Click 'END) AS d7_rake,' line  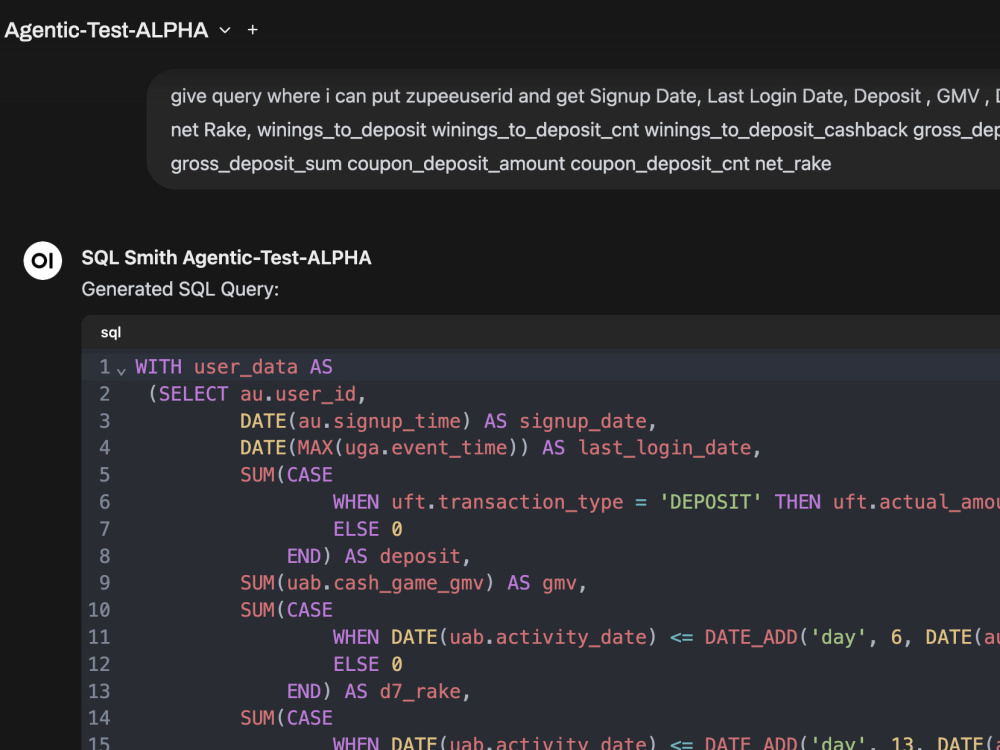379,691
